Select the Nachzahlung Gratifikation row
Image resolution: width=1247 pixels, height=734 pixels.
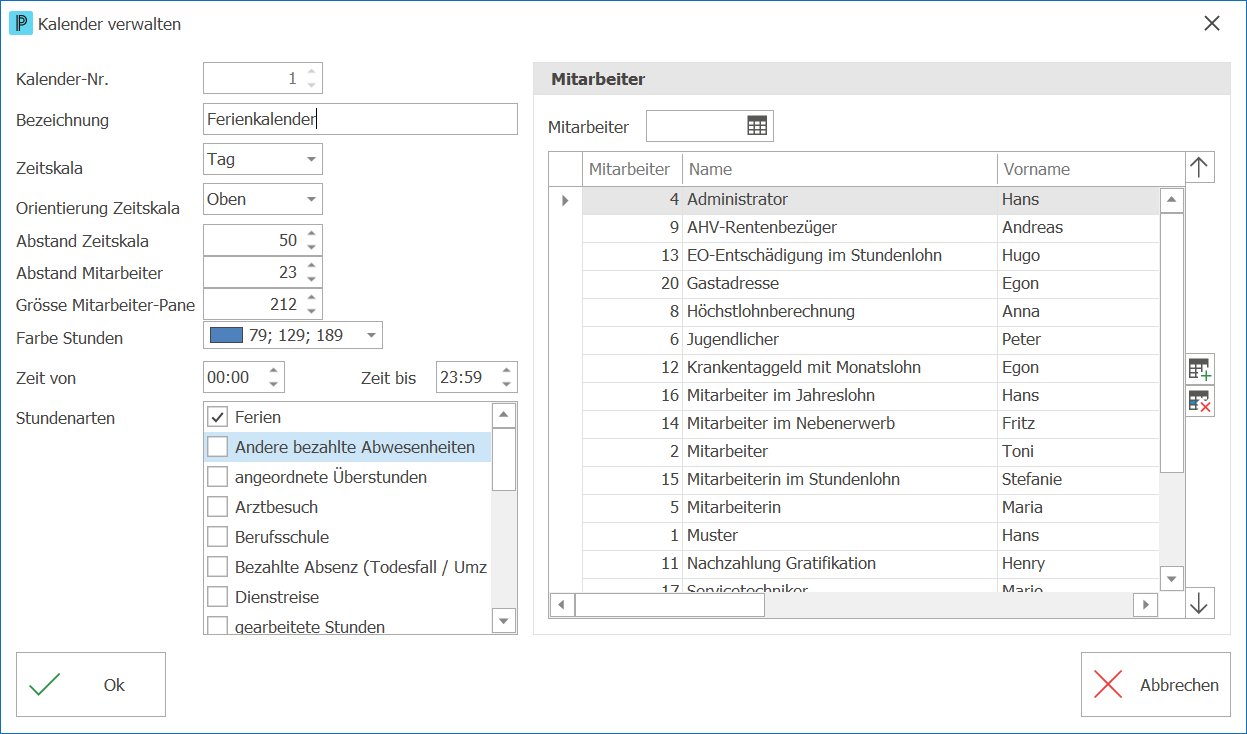pos(870,563)
